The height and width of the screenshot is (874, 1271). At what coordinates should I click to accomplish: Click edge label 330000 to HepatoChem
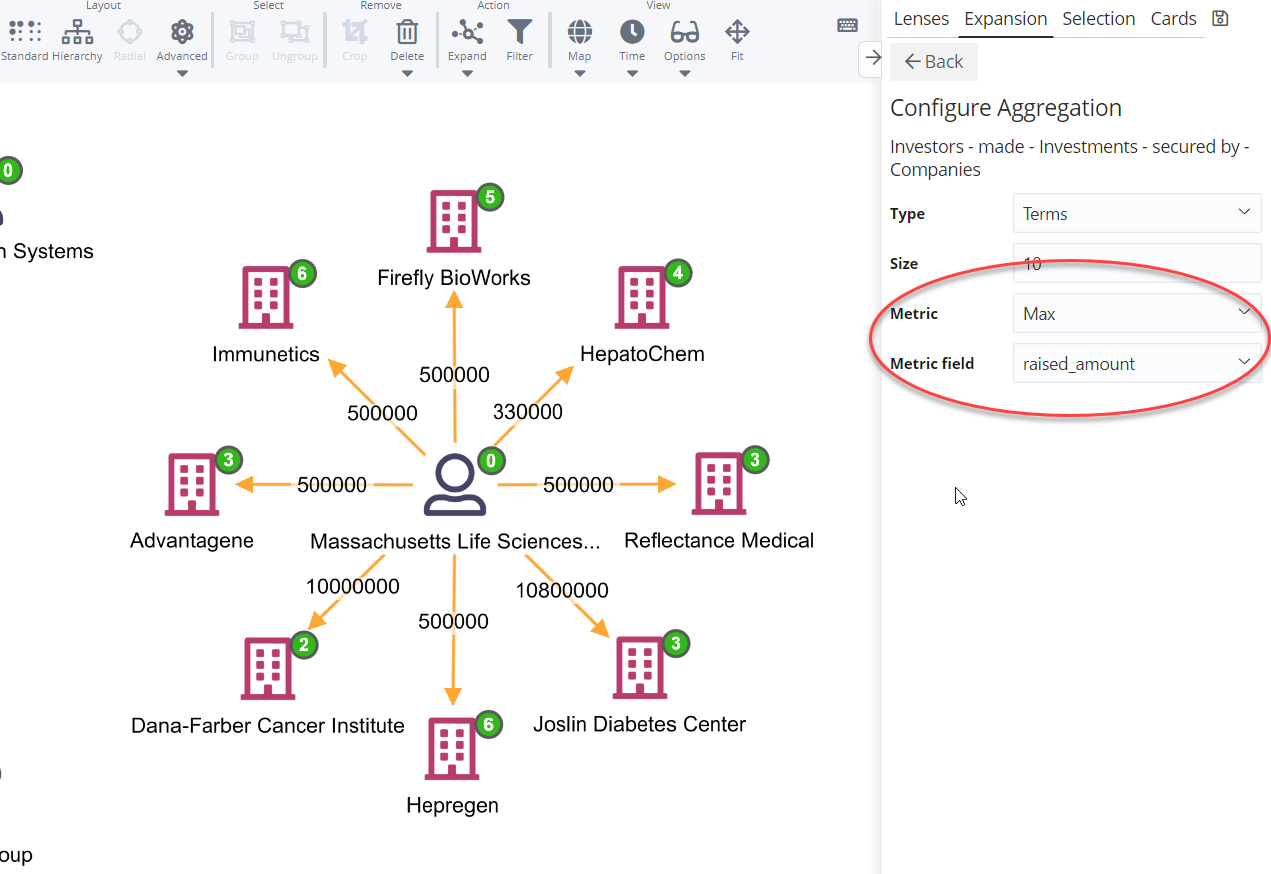click(528, 412)
